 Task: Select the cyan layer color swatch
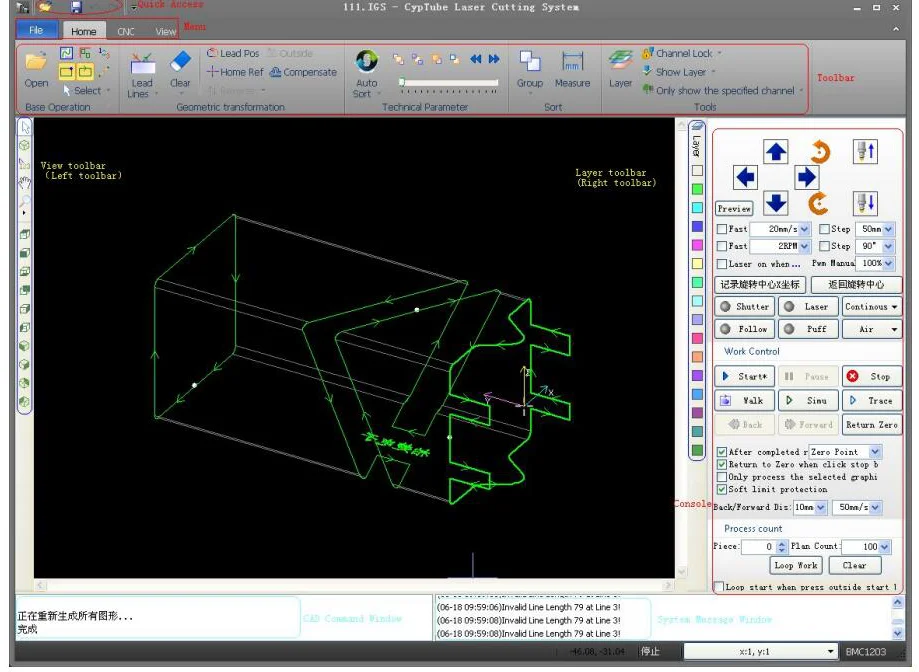point(697,207)
